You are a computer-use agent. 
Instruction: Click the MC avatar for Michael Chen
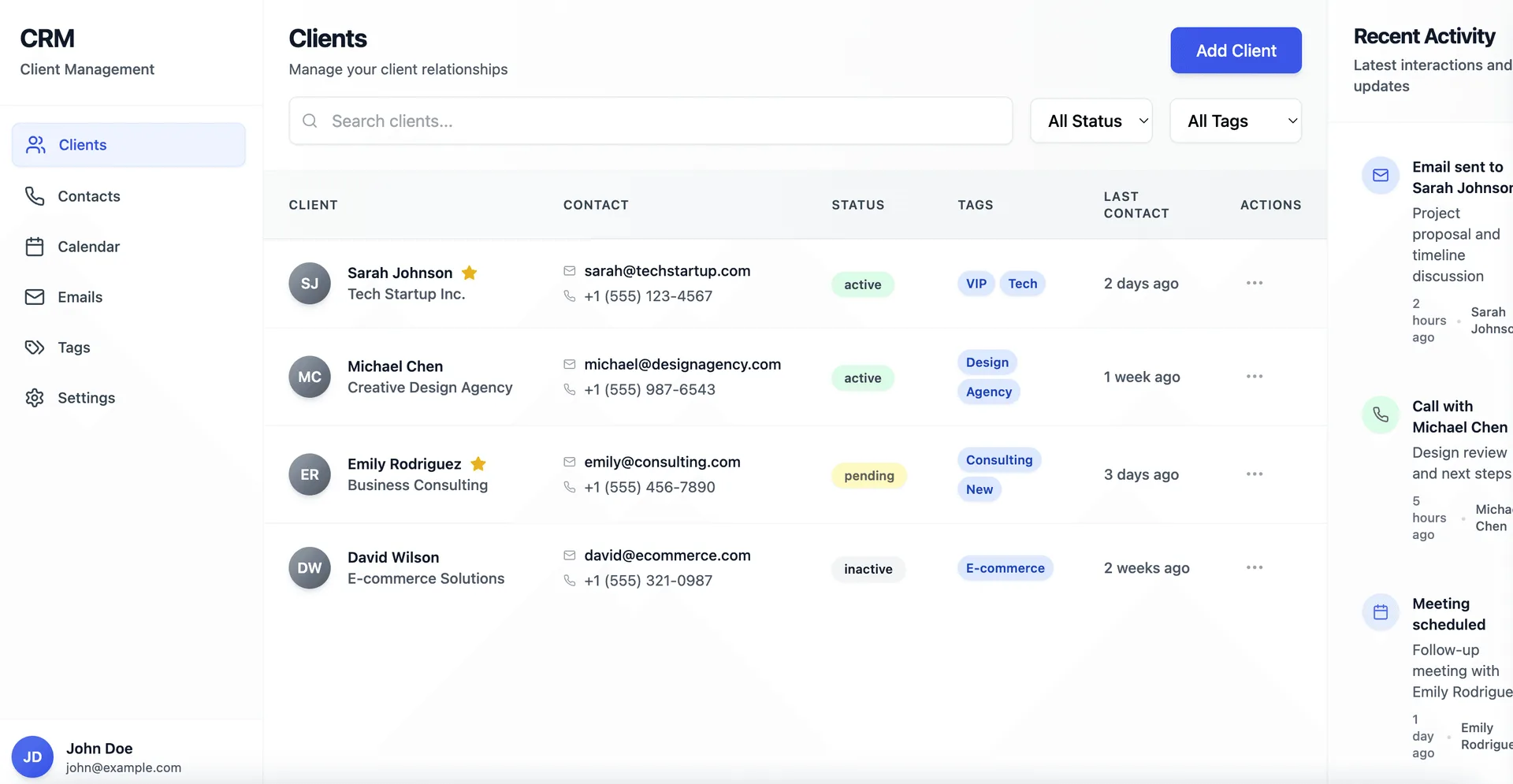tap(310, 377)
